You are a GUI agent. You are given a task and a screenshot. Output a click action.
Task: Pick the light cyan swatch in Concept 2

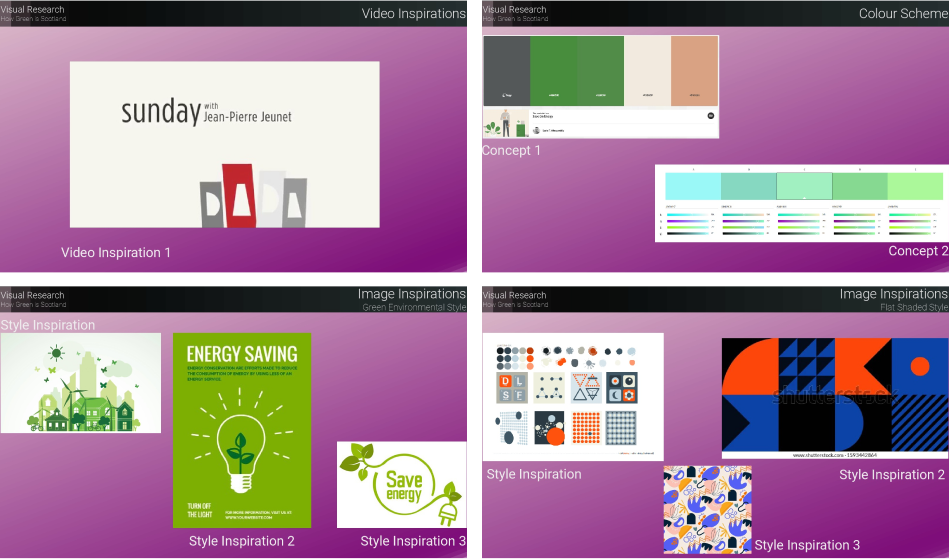pyautogui.click(x=693, y=186)
